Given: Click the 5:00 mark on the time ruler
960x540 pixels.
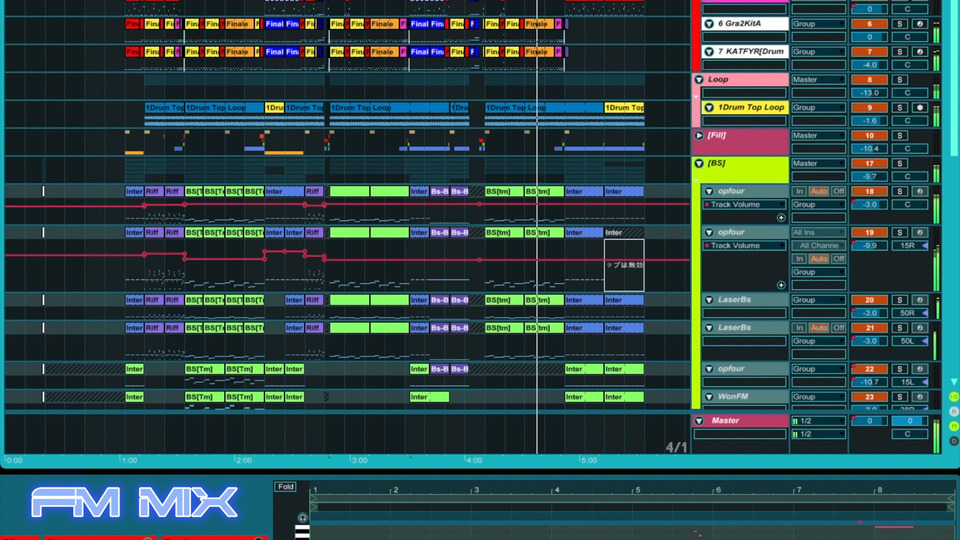Looking at the screenshot, I should (x=588, y=460).
